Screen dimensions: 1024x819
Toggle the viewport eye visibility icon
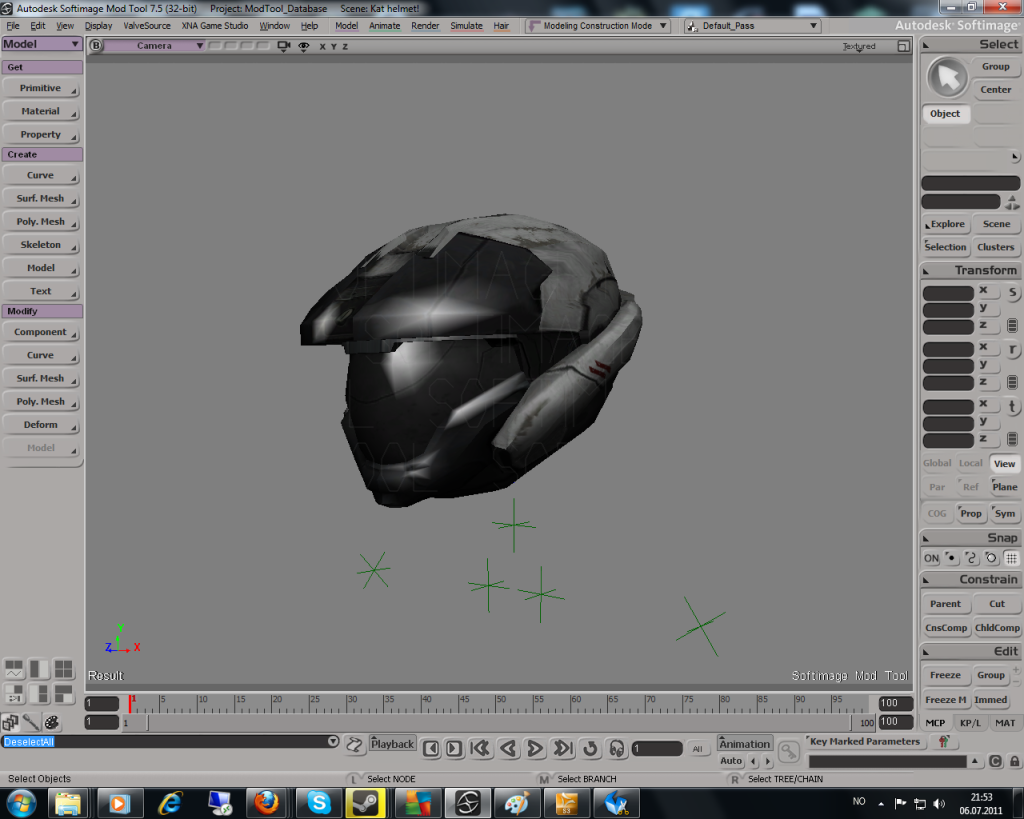pyautogui.click(x=303, y=46)
